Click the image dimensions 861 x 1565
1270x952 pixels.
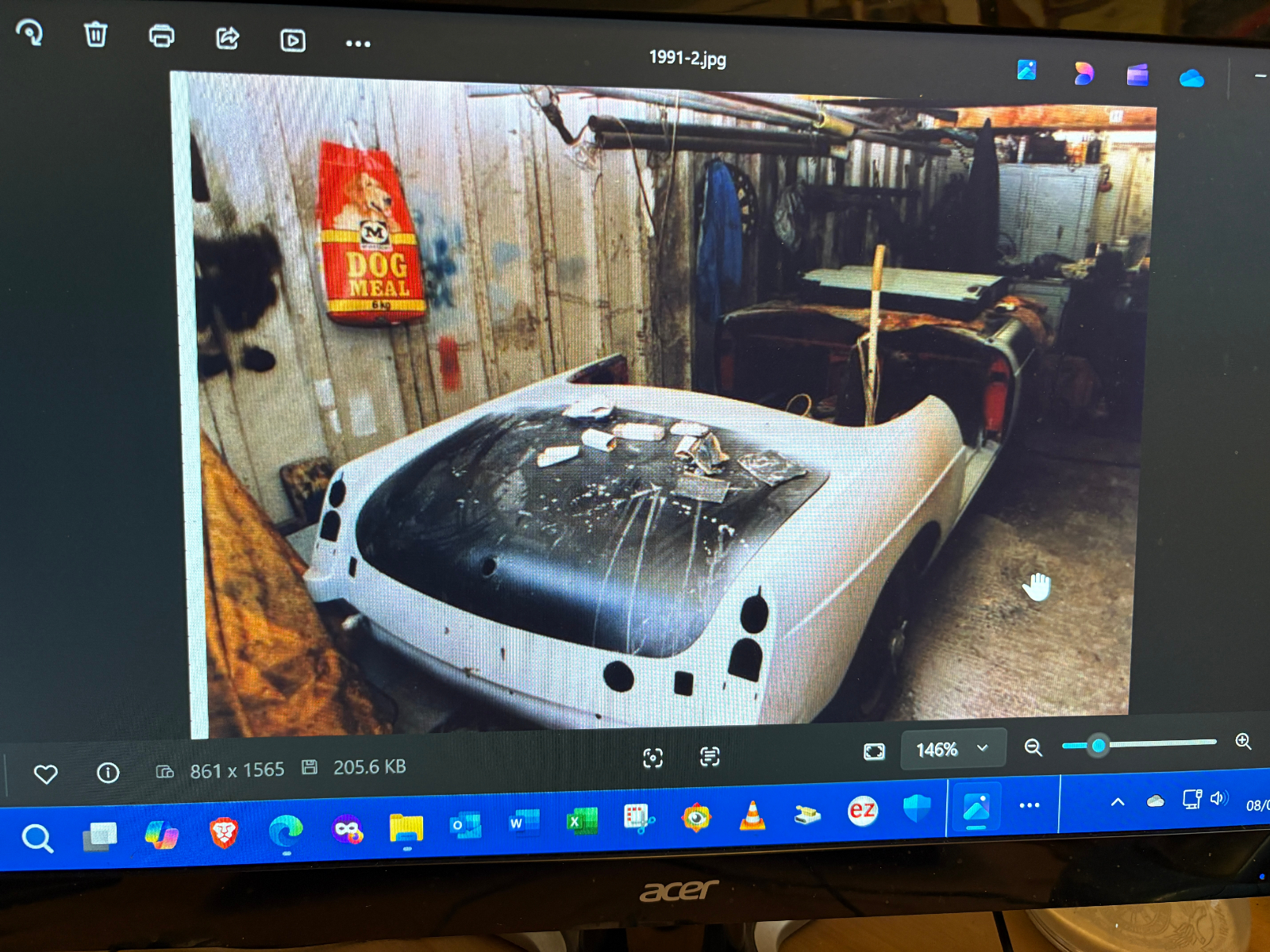(237, 770)
